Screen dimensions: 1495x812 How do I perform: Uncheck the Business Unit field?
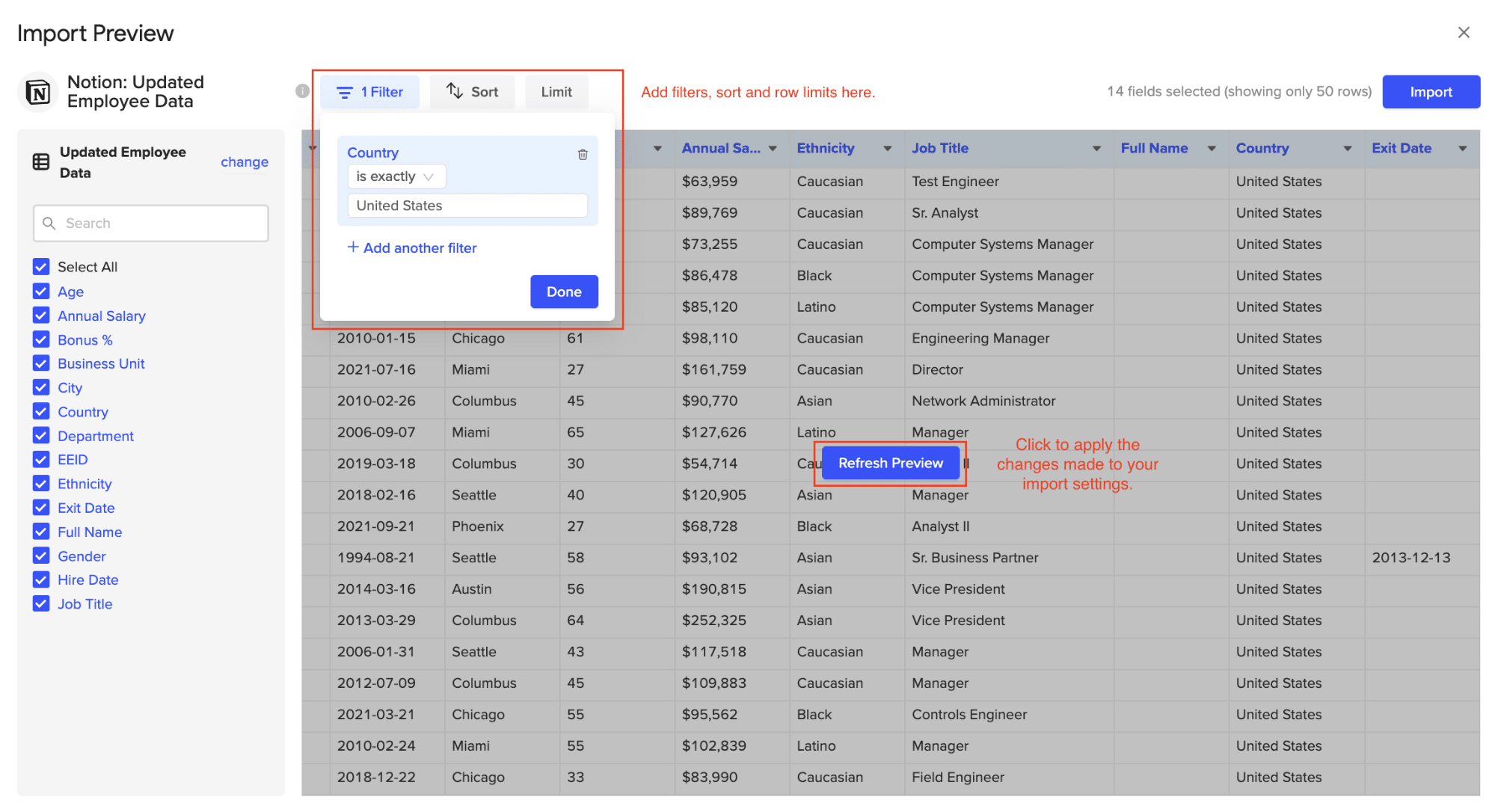click(x=41, y=363)
